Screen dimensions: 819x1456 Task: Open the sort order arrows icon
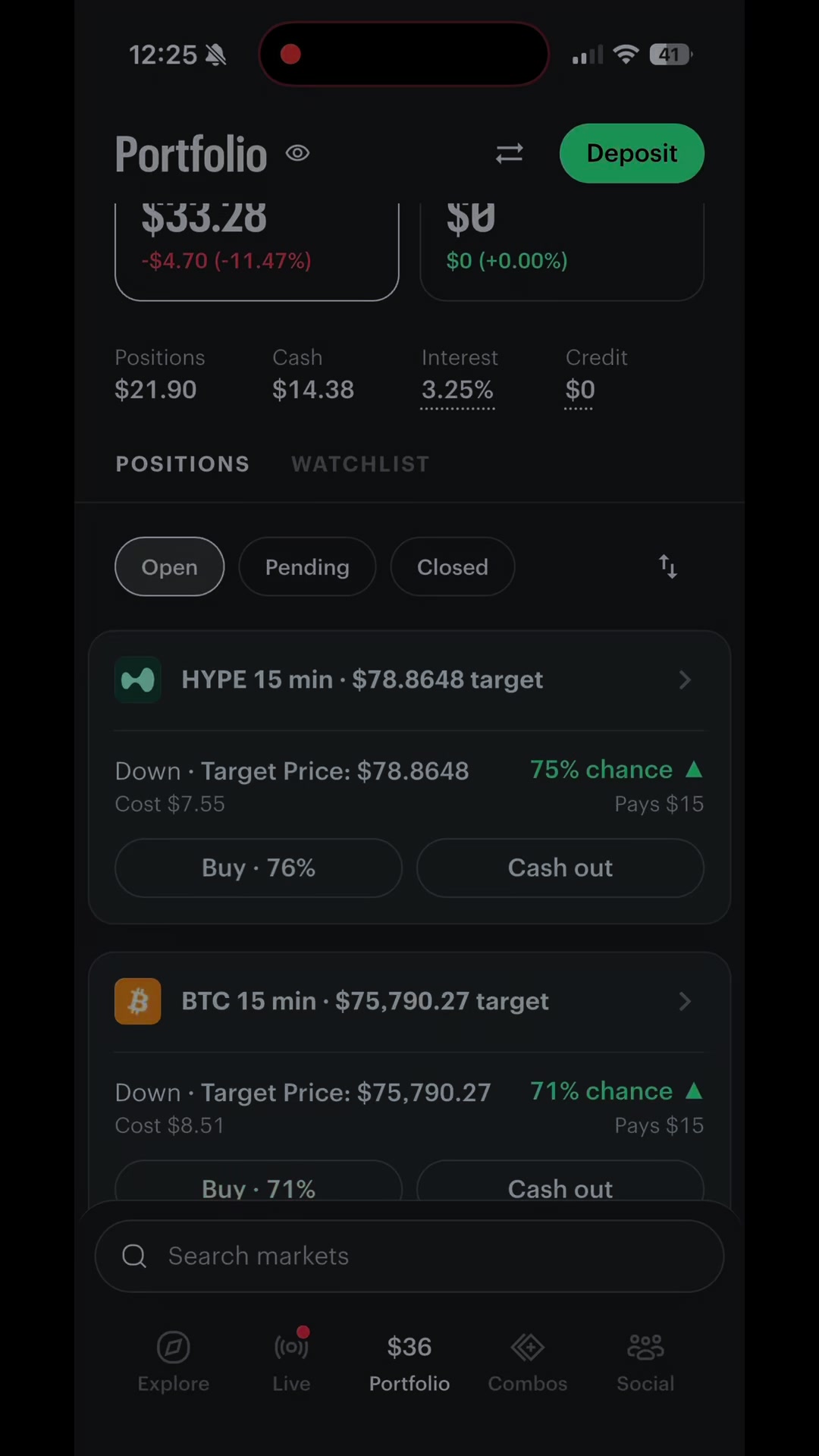tap(667, 566)
